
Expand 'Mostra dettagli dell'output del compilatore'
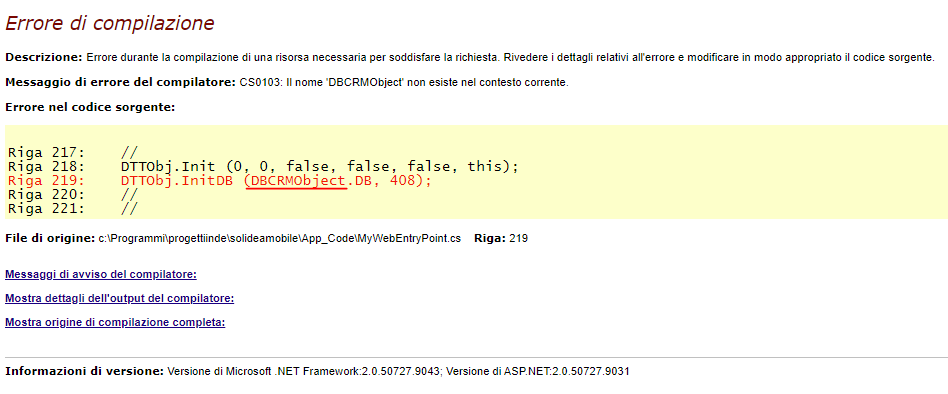(x=119, y=299)
